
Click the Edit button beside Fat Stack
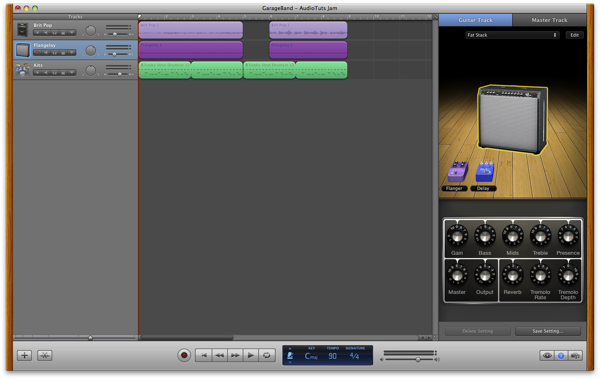574,35
